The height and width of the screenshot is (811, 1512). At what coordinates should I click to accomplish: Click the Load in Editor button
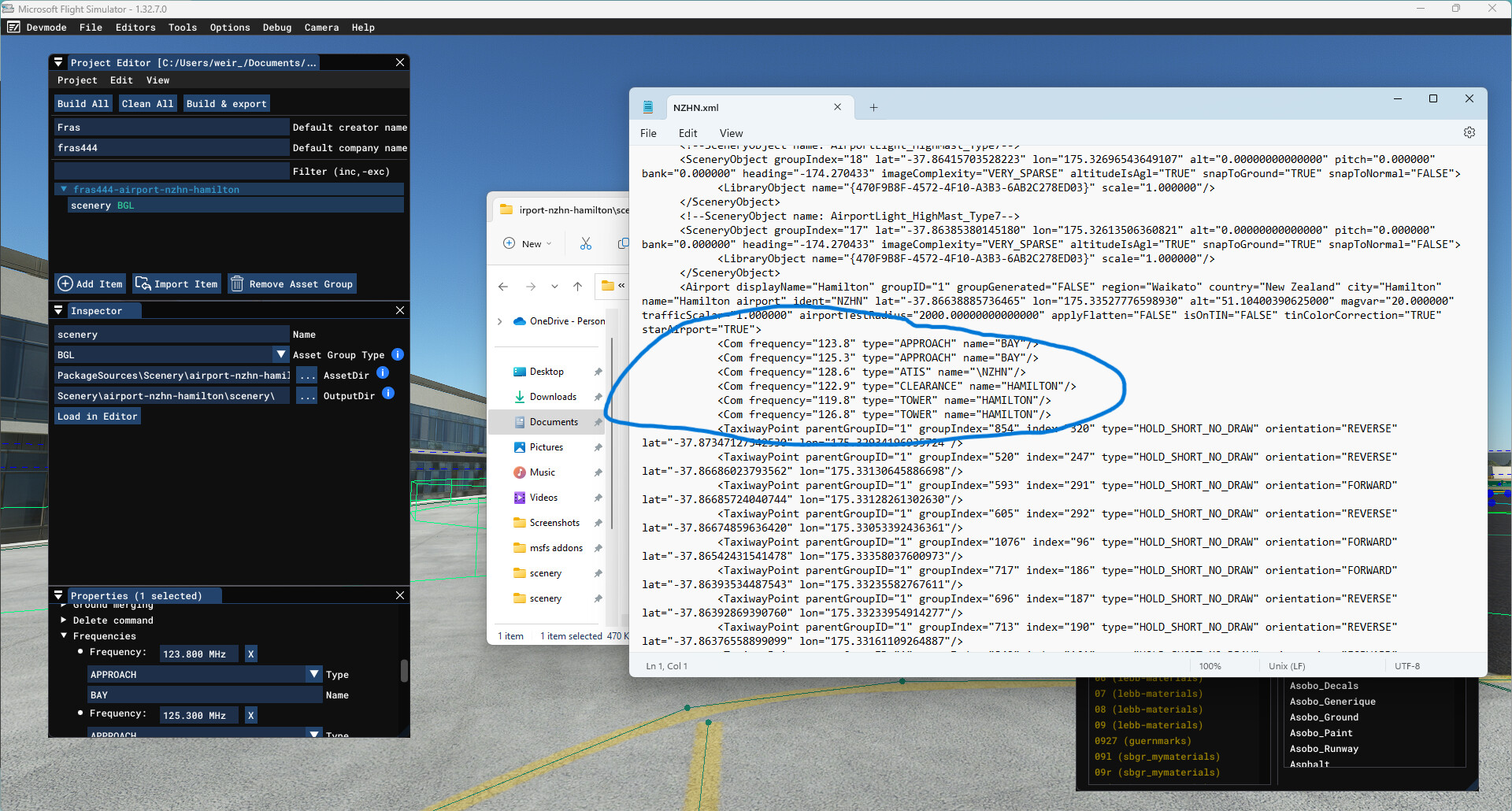click(x=98, y=416)
